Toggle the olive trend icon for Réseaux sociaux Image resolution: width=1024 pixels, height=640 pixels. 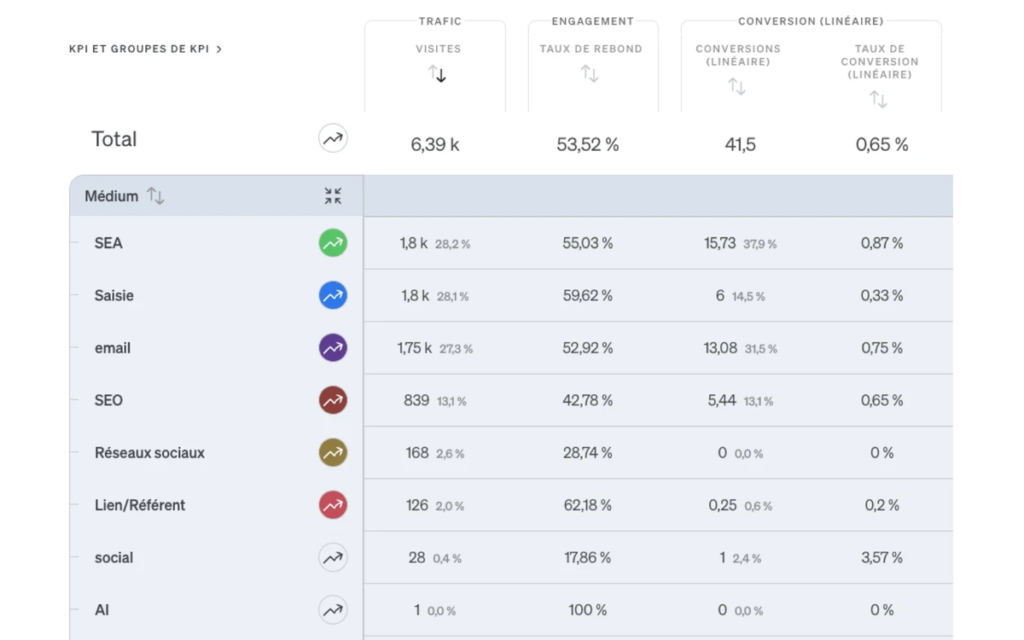[332, 453]
